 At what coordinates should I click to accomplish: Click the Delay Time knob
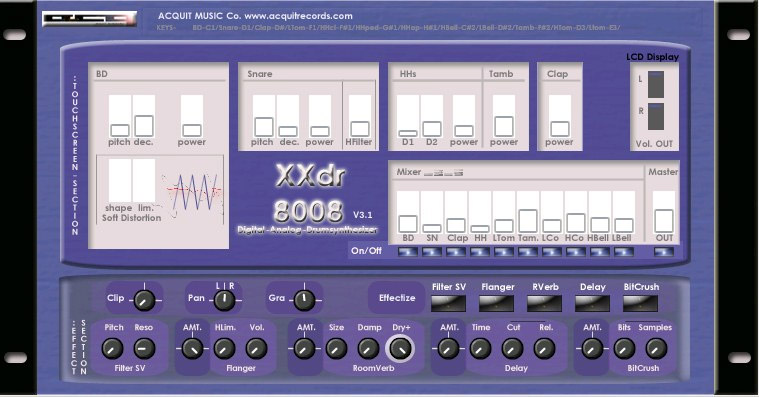pyautogui.click(x=480, y=348)
